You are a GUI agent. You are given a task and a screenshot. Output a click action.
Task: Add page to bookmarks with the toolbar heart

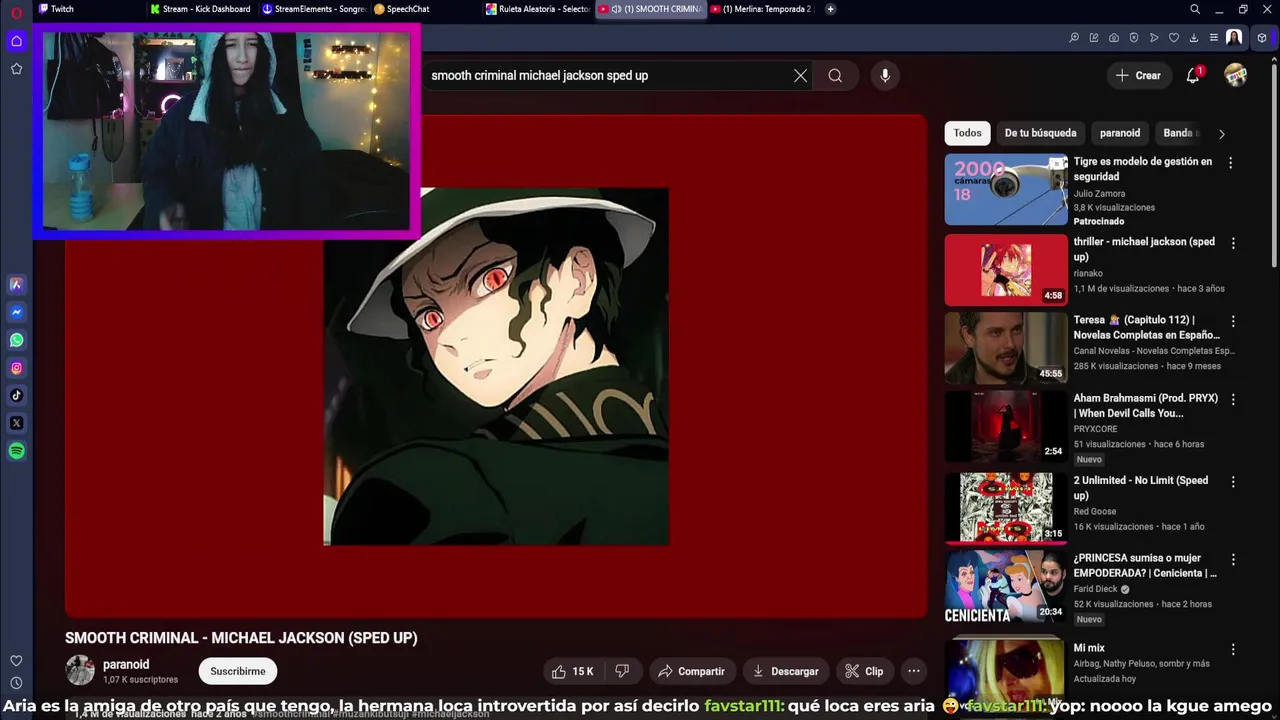pos(1174,38)
